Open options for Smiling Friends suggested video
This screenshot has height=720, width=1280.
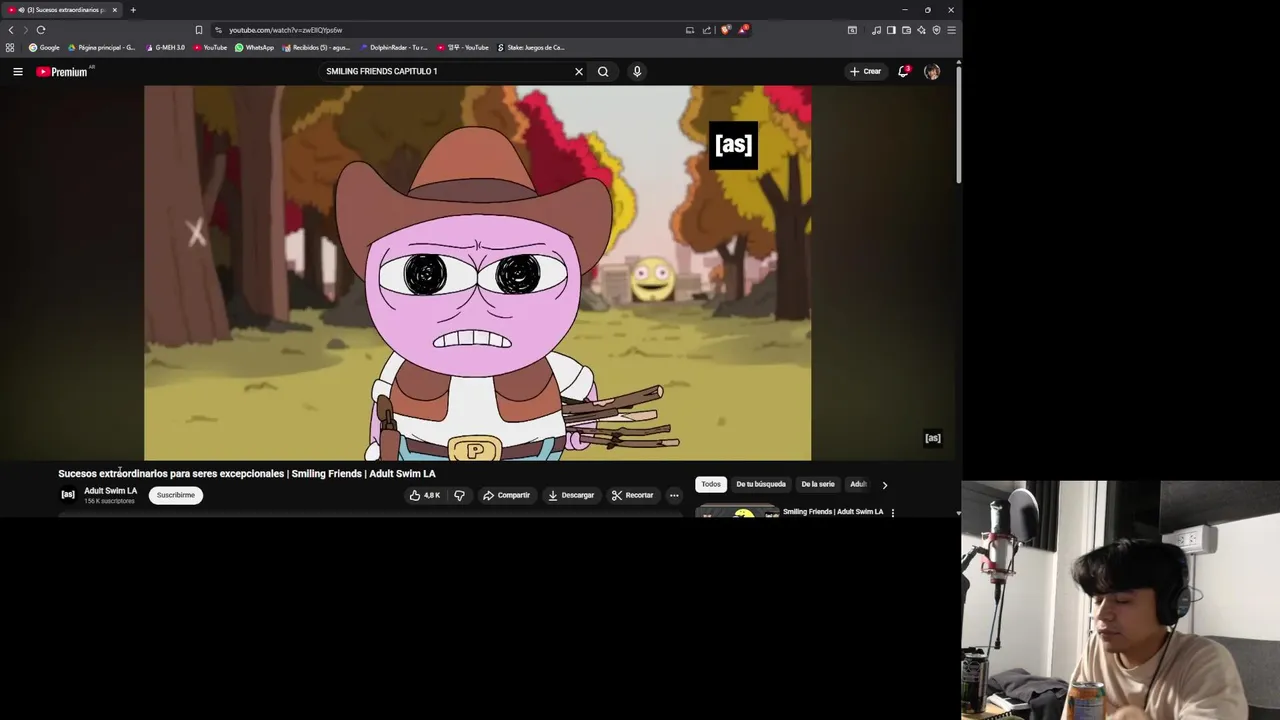893,512
